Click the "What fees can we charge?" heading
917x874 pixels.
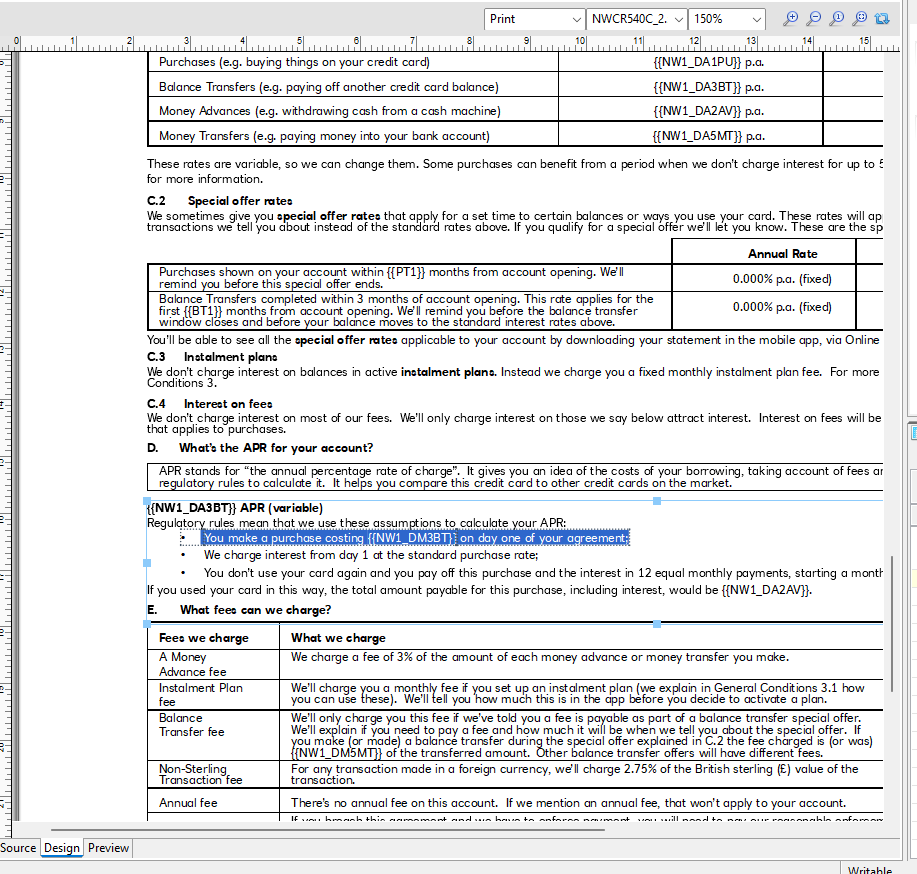[255, 610]
